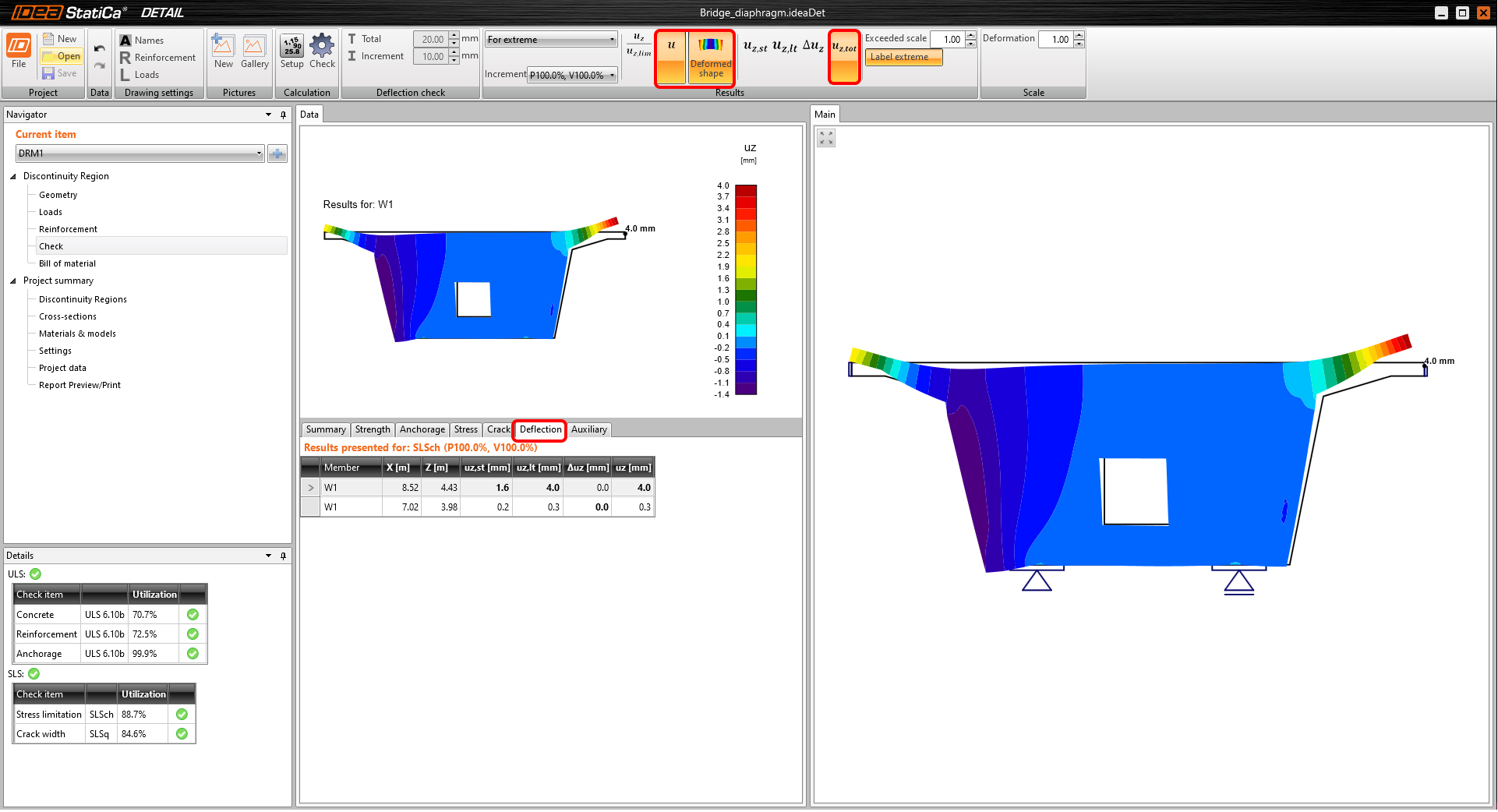Show the uz,st short-term deflection result

(x=754, y=47)
